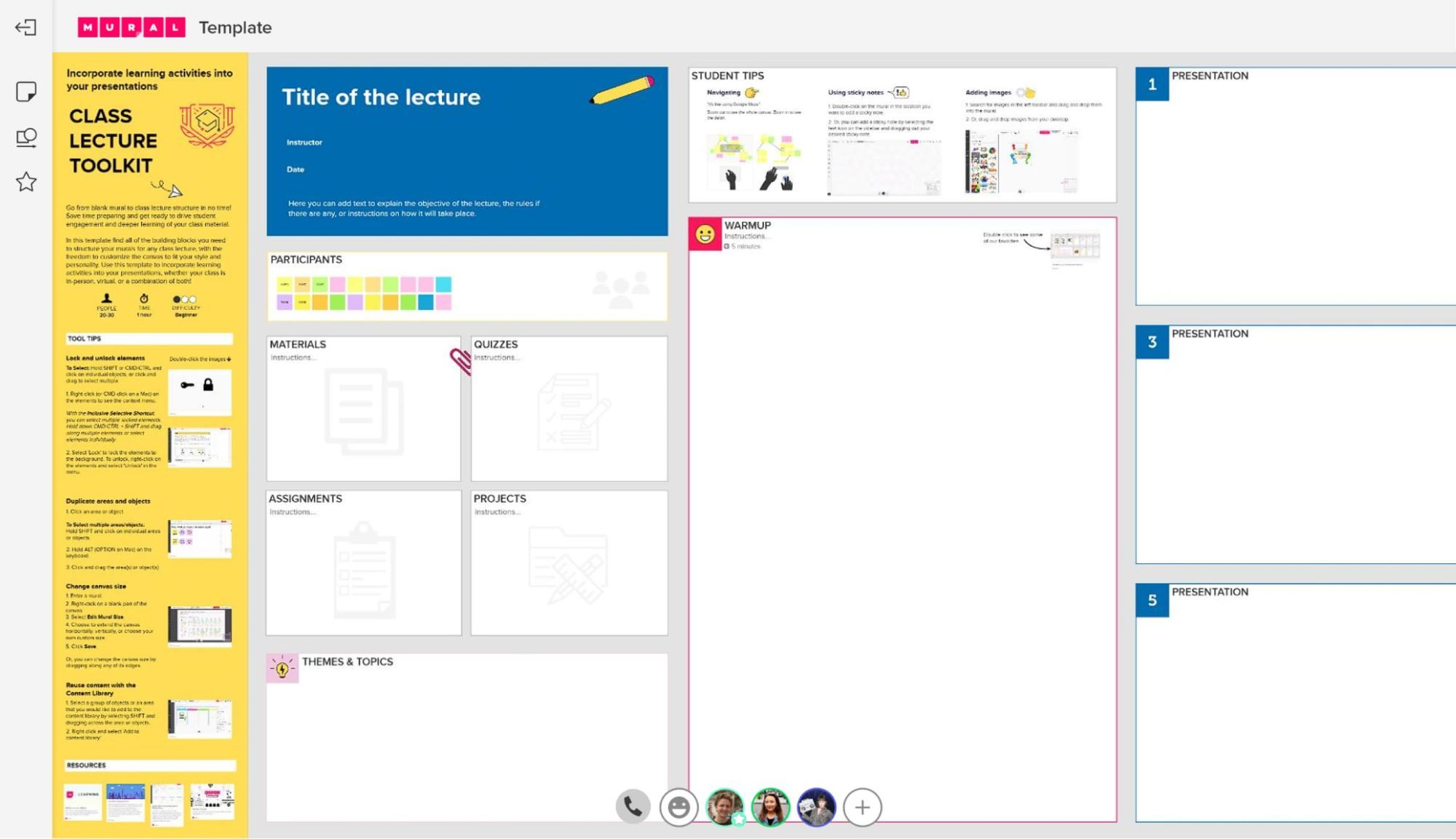Screen dimensions: 1456x839
Task: Click the shapes search icon in the sidebar
Action: point(26,139)
